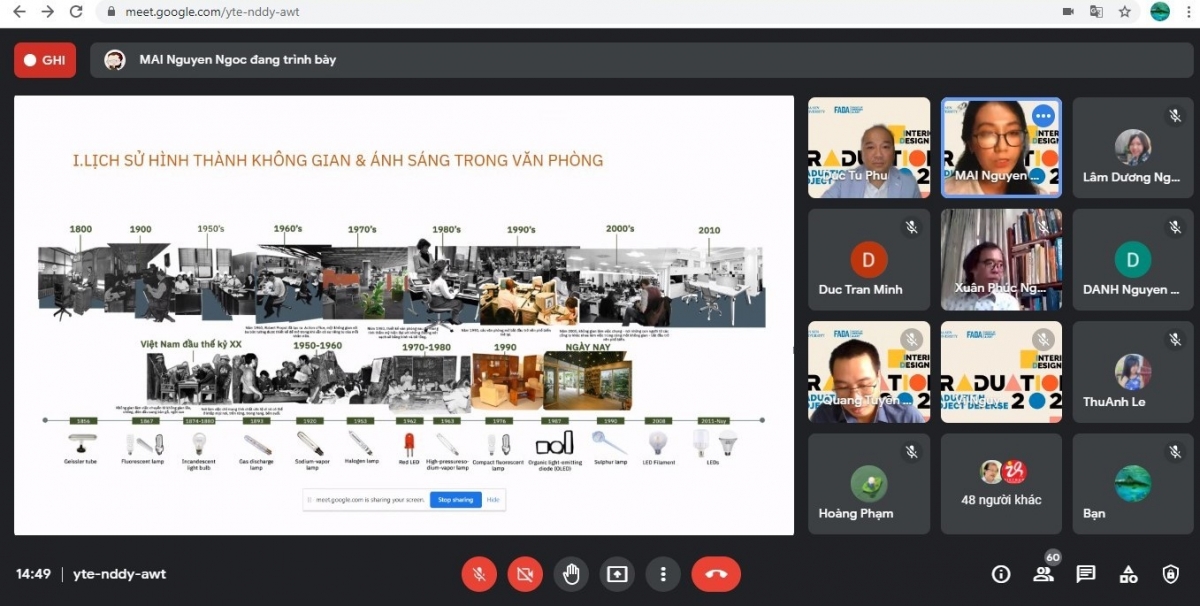The height and width of the screenshot is (606, 1200).
Task: Click Stop sharing in the sharing banner
Action: 455,499
